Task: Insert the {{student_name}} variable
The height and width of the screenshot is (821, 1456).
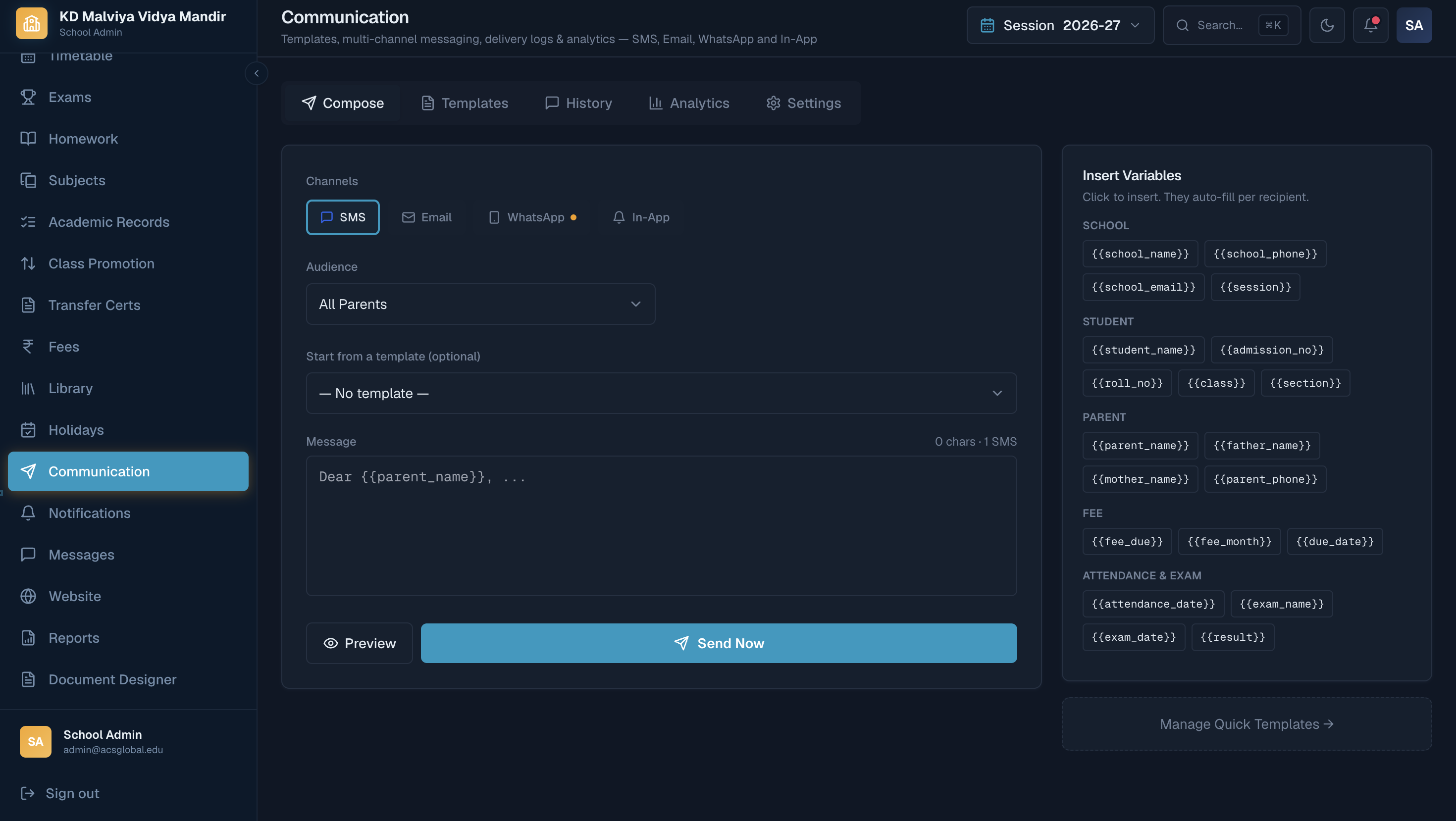Action: pos(1144,350)
